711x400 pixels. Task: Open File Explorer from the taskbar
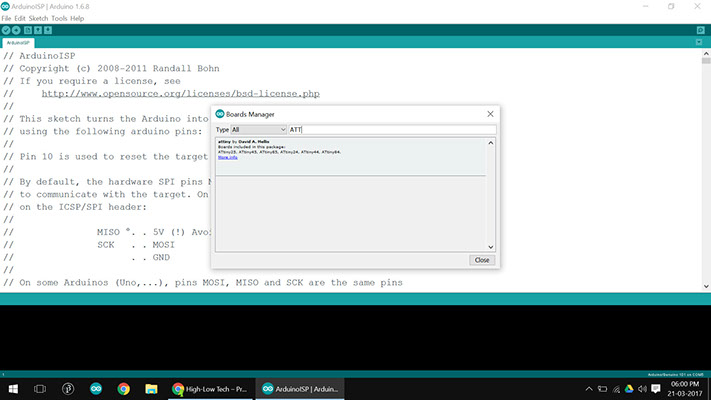151,389
